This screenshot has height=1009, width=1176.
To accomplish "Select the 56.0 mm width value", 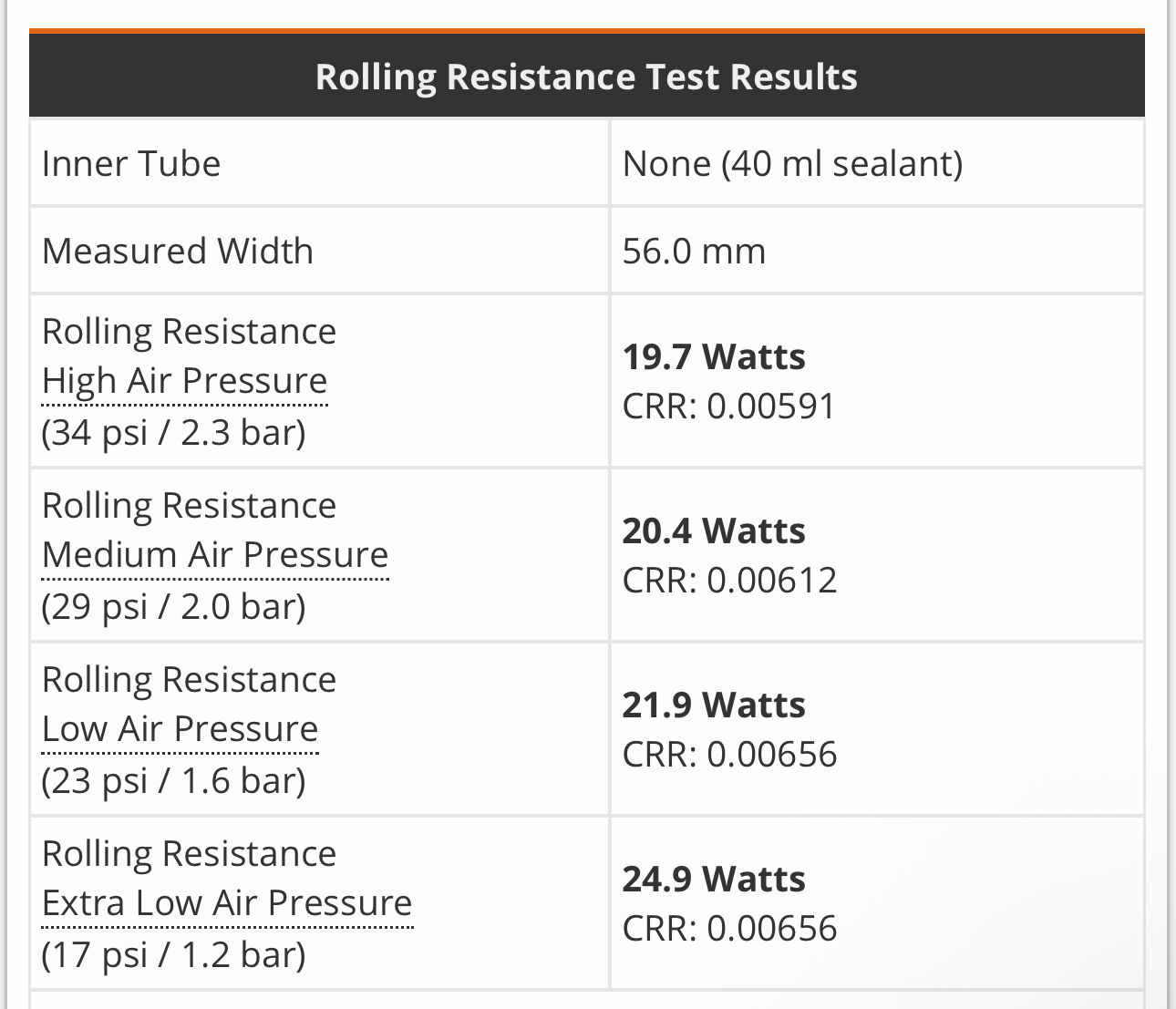I will [694, 252].
